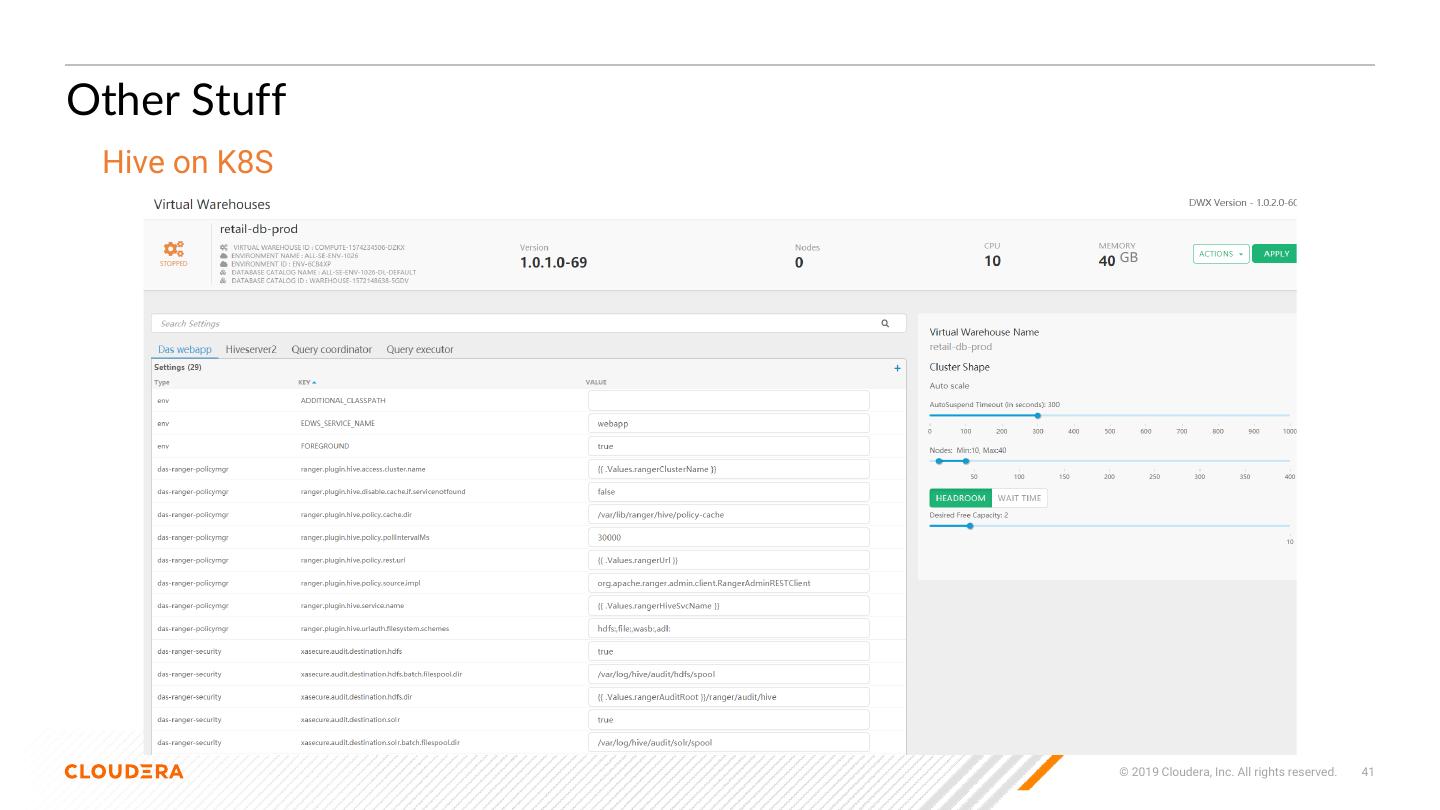Switch to the Hiveserver2 tab
Image resolution: width=1440 pixels, height=810 pixels.
[251, 350]
